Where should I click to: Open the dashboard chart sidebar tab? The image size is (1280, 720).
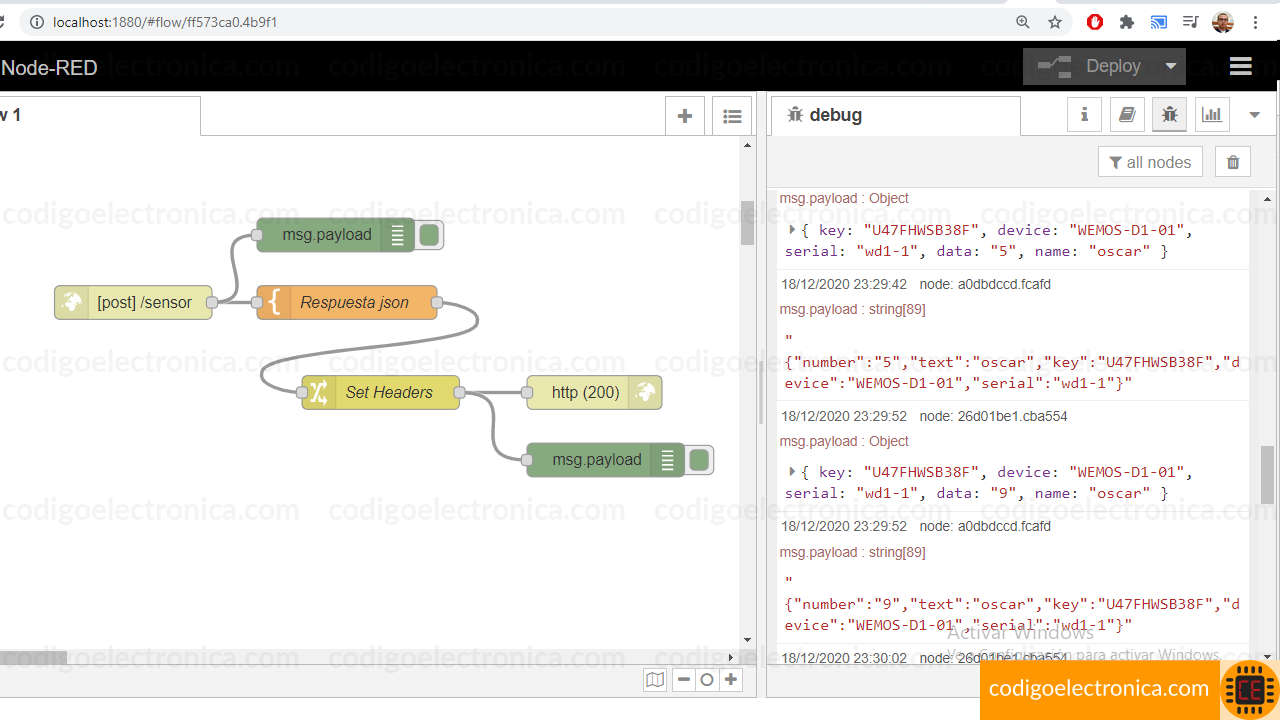[1212, 115]
